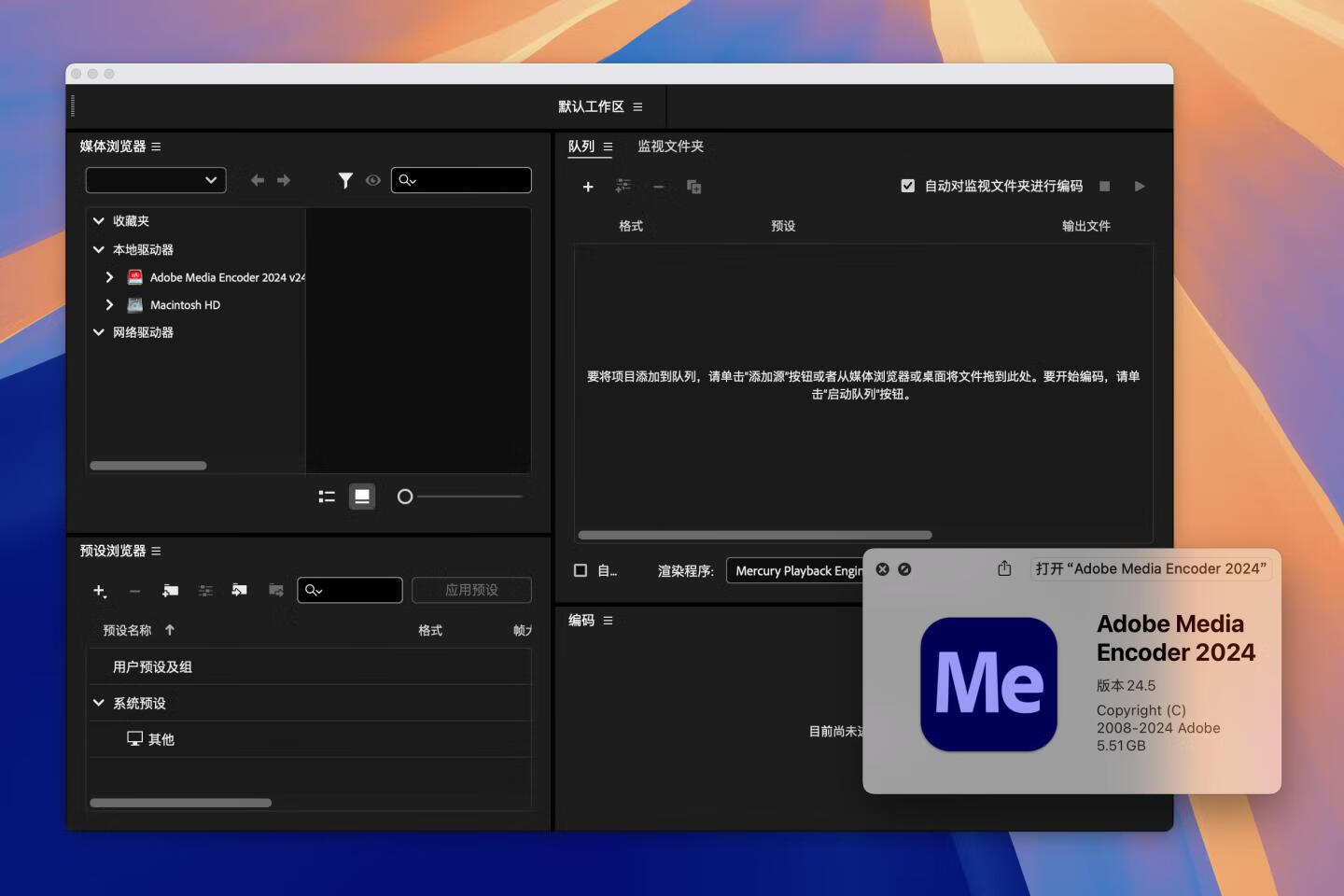Click the Remove minus icon in the Queue toolbar

(659, 187)
